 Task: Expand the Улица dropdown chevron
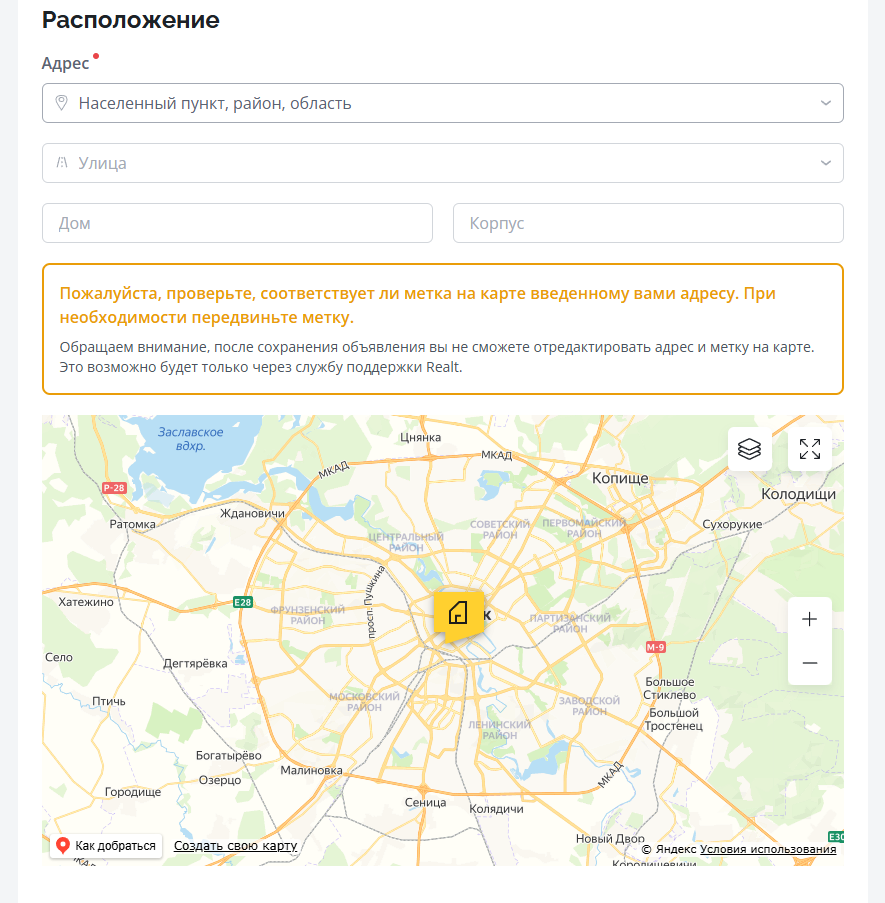pos(825,163)
